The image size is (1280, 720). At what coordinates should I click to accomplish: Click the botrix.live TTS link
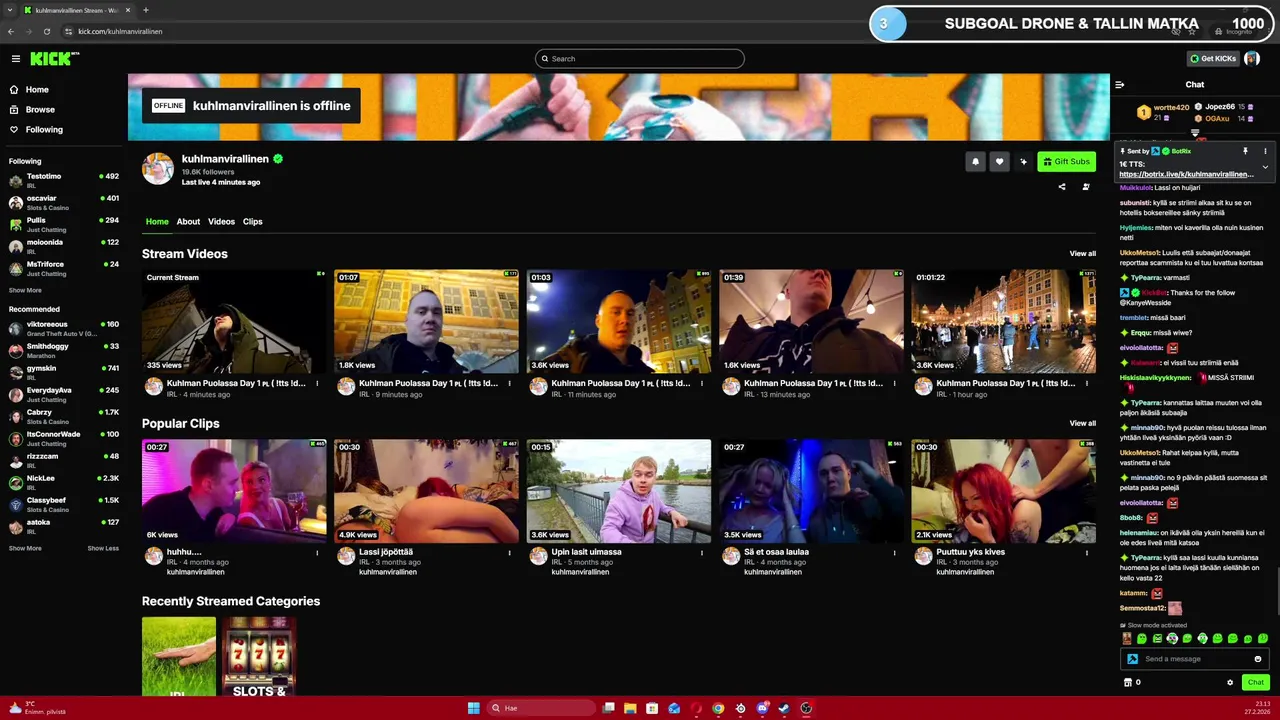click(x=1186, y=174)
